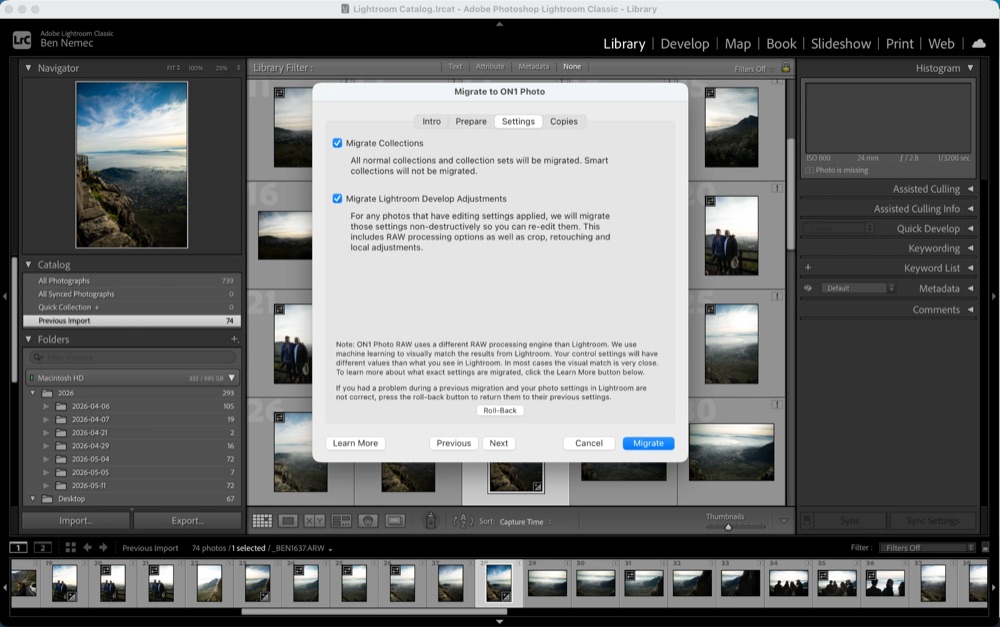Collapse the Folders panel triangle
The height and width of the screenshot is (627, 1000).
(28, 339)
